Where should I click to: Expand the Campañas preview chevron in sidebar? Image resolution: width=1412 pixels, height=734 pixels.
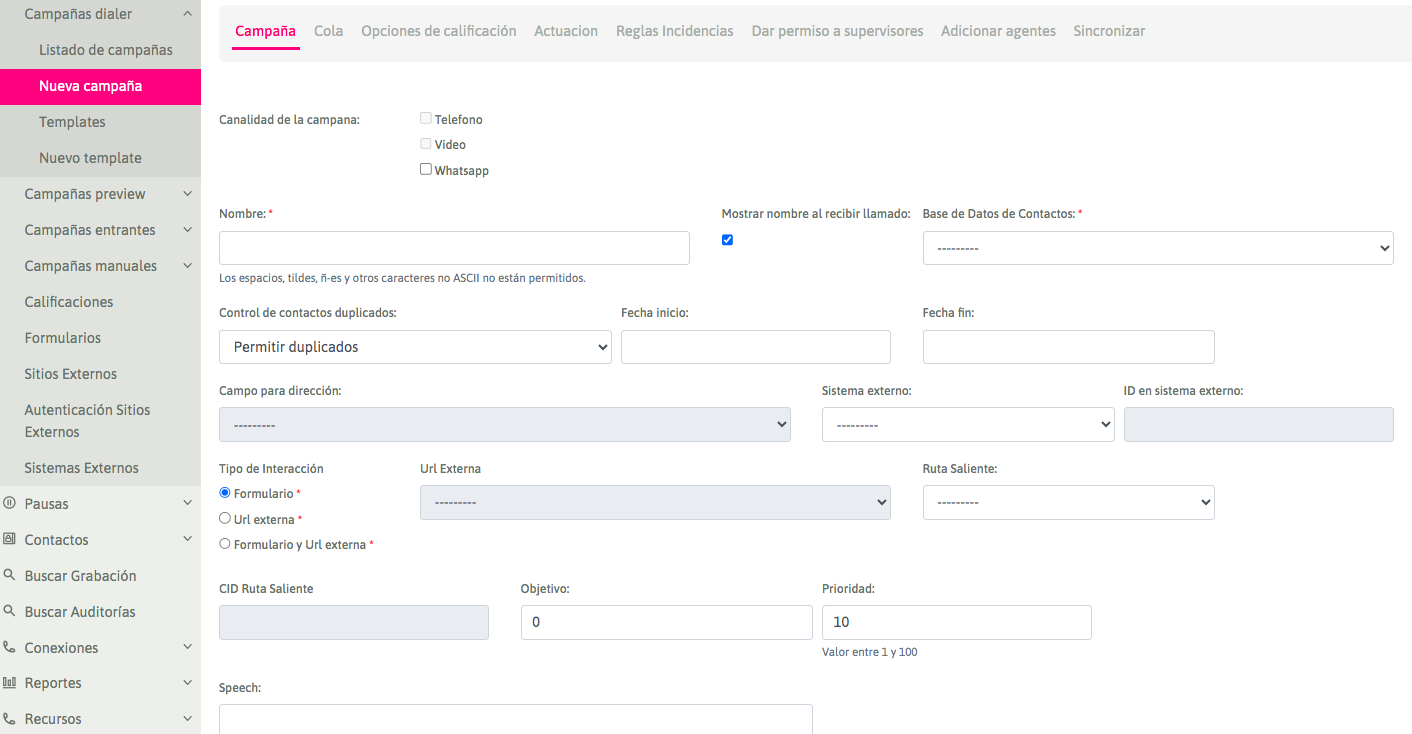pos(187,194)
